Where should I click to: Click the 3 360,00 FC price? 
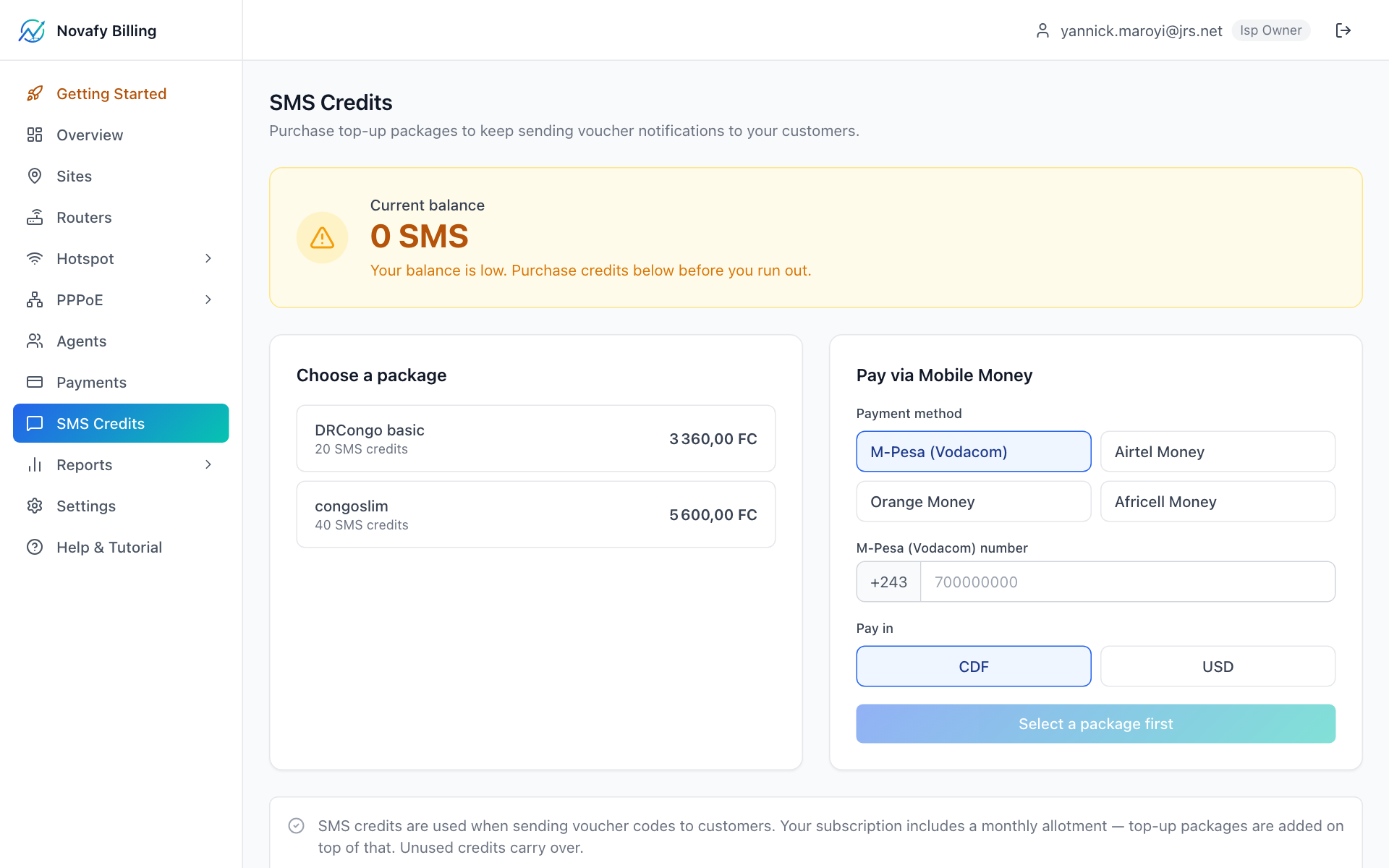(713, 439)
